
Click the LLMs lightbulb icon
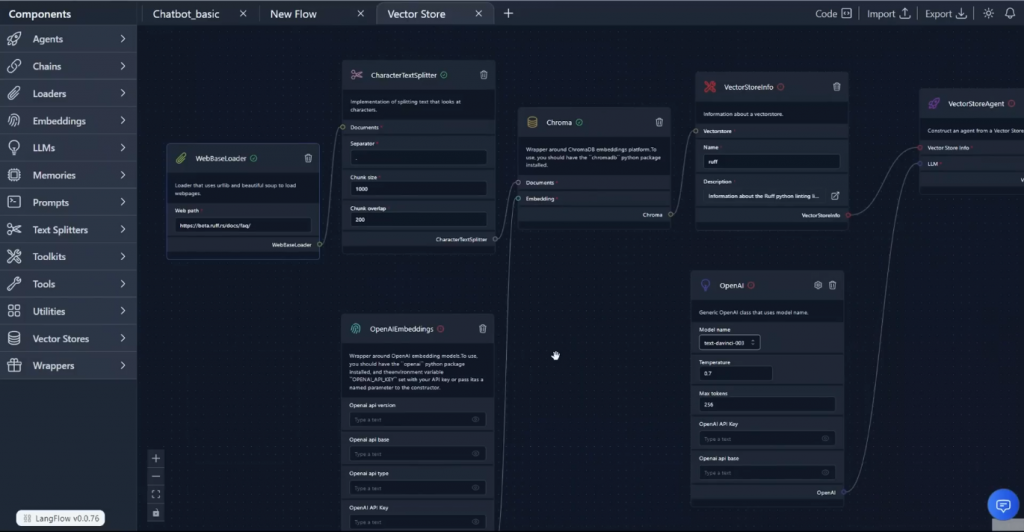pyautogui.click(x=14, y=148)
